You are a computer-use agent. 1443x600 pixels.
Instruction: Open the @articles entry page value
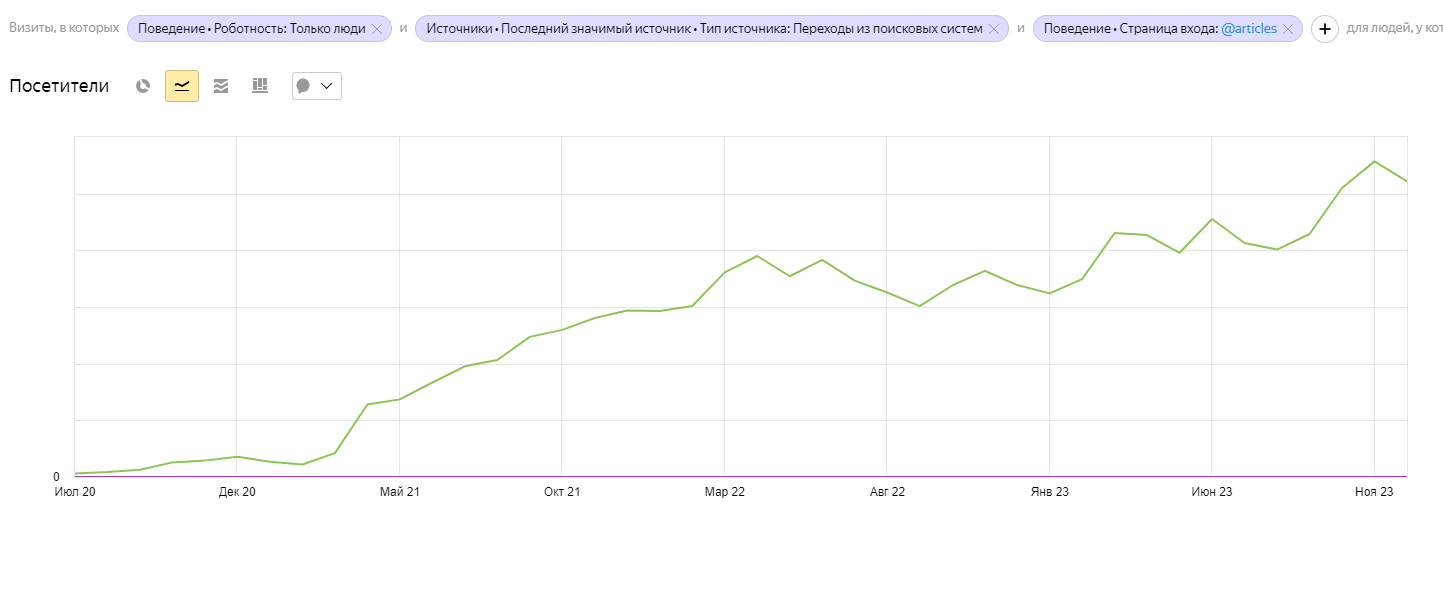(x=1248, y=29)
